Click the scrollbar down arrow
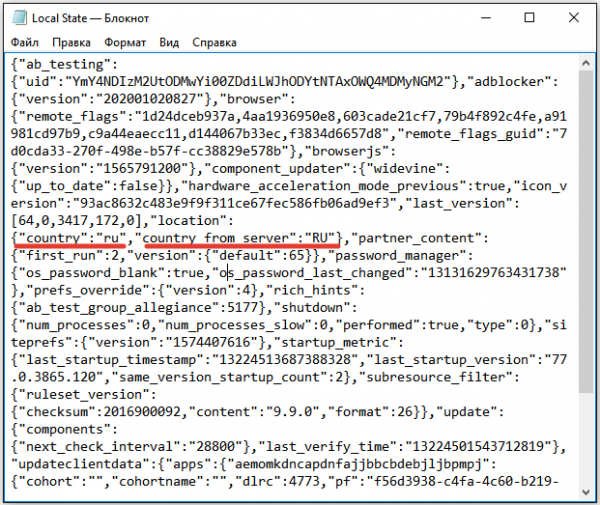 (586, 492)
